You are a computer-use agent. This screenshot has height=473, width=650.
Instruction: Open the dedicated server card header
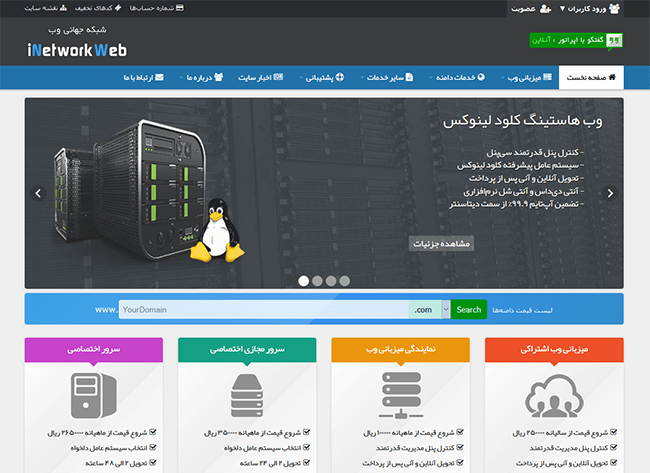[94, 350]
